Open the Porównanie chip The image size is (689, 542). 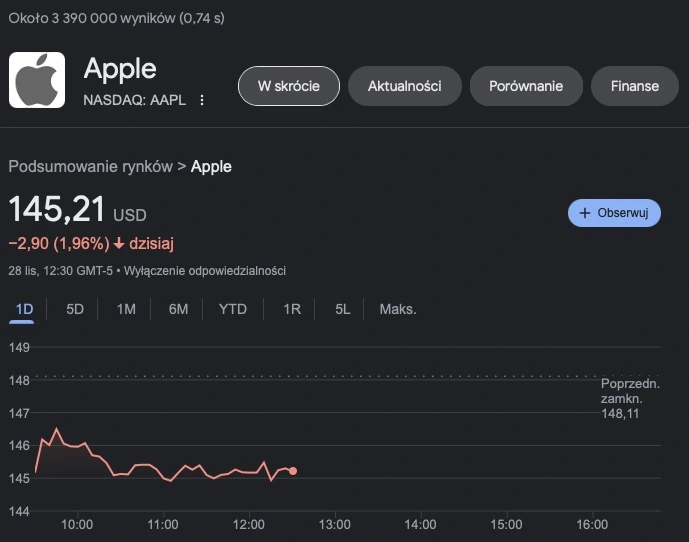click(526, 86)
